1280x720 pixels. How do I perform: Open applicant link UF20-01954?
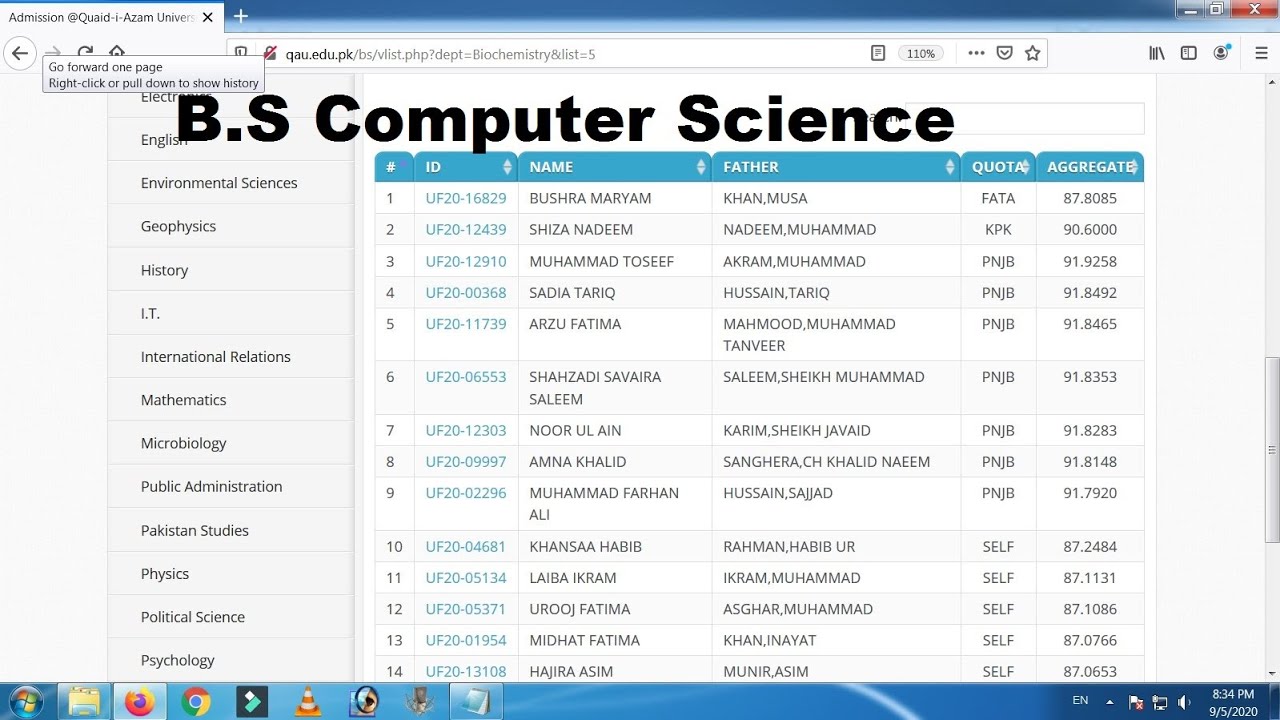[x=466, y=640]
